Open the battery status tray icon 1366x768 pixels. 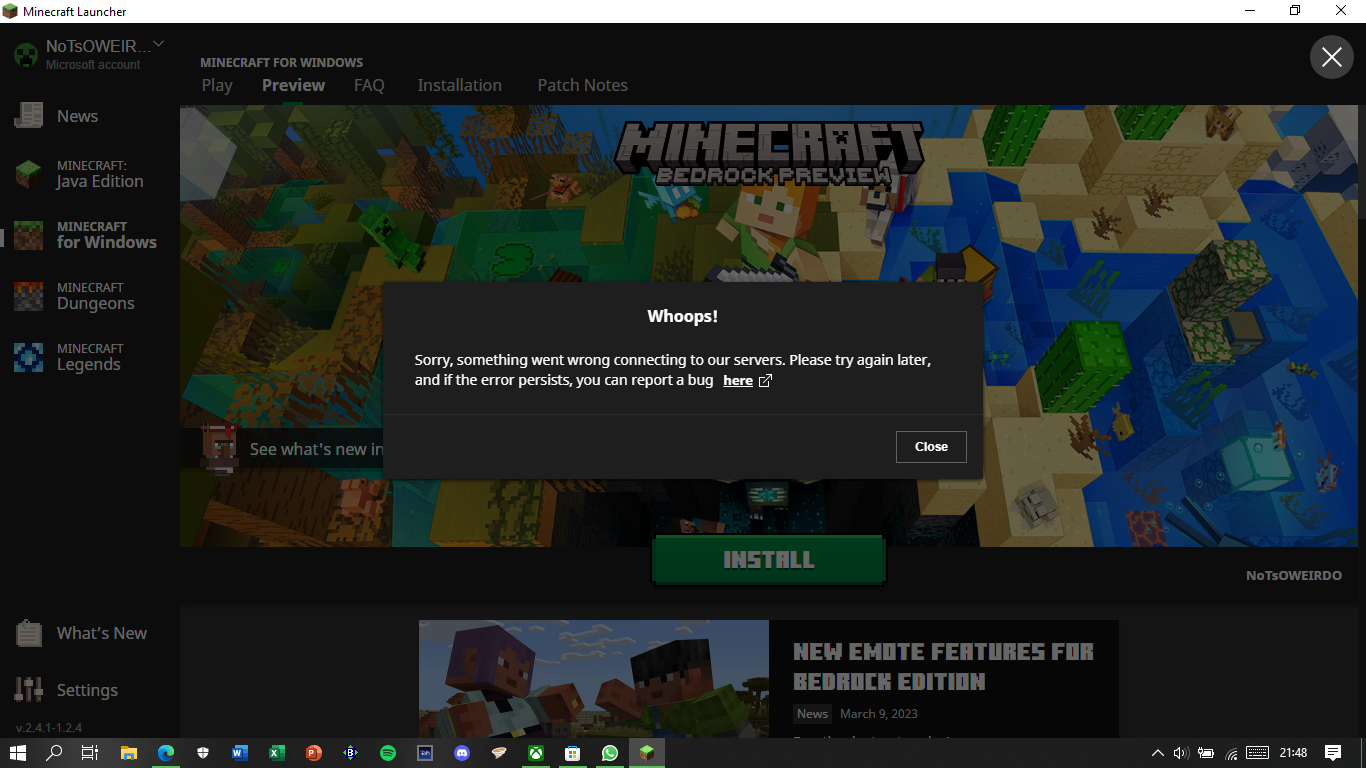tap(1206, 753)
